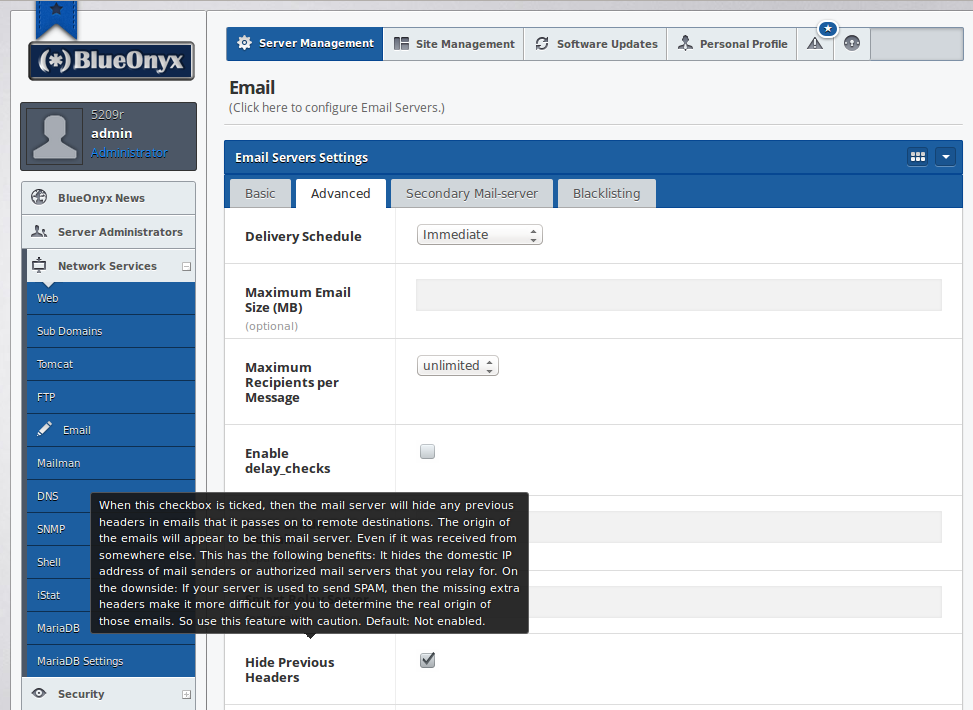973x710 pixels.
Task: Click the 'Email' page heading
Action: point(252,88)
